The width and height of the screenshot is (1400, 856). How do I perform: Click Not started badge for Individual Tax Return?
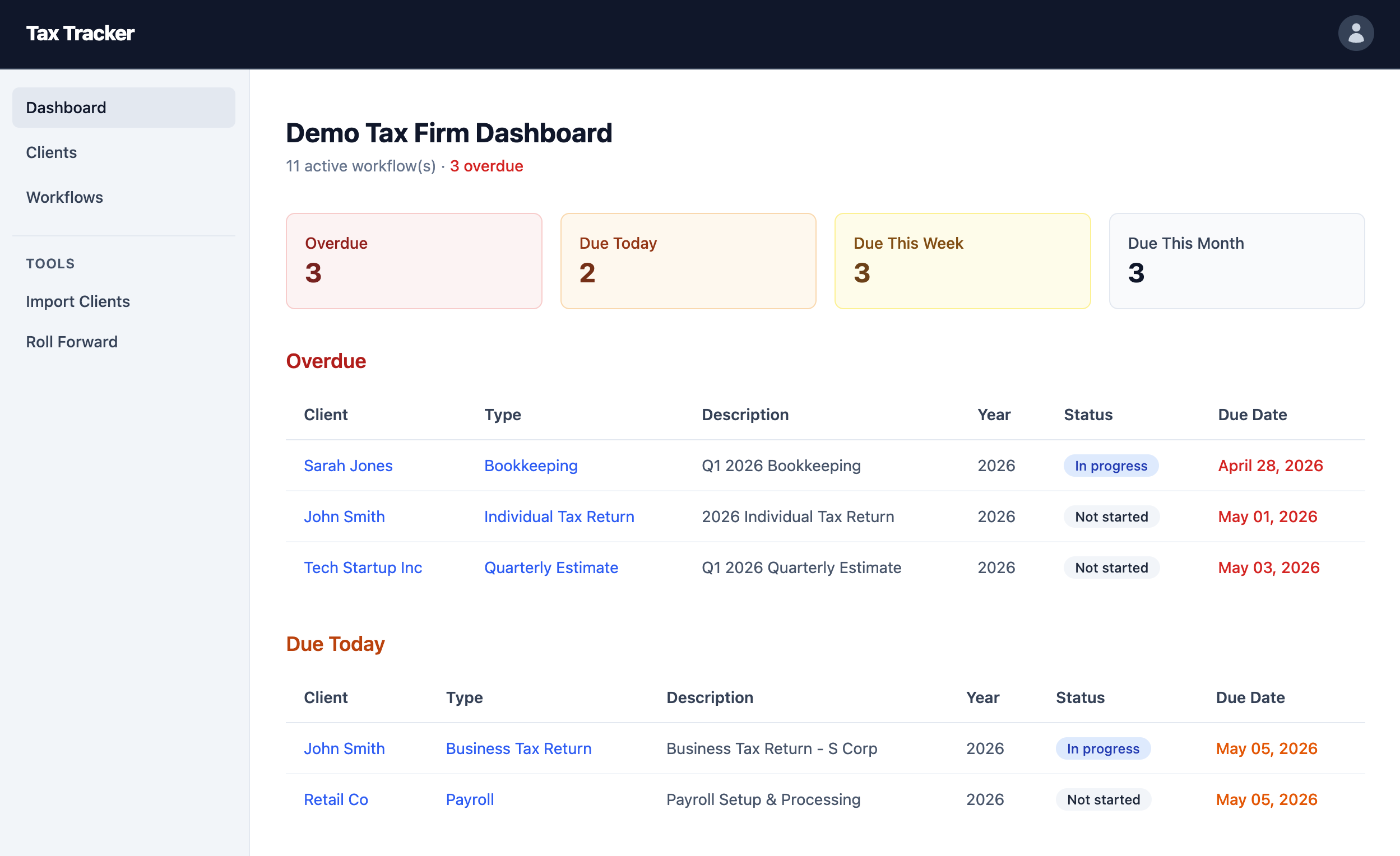pos(1111,517)
